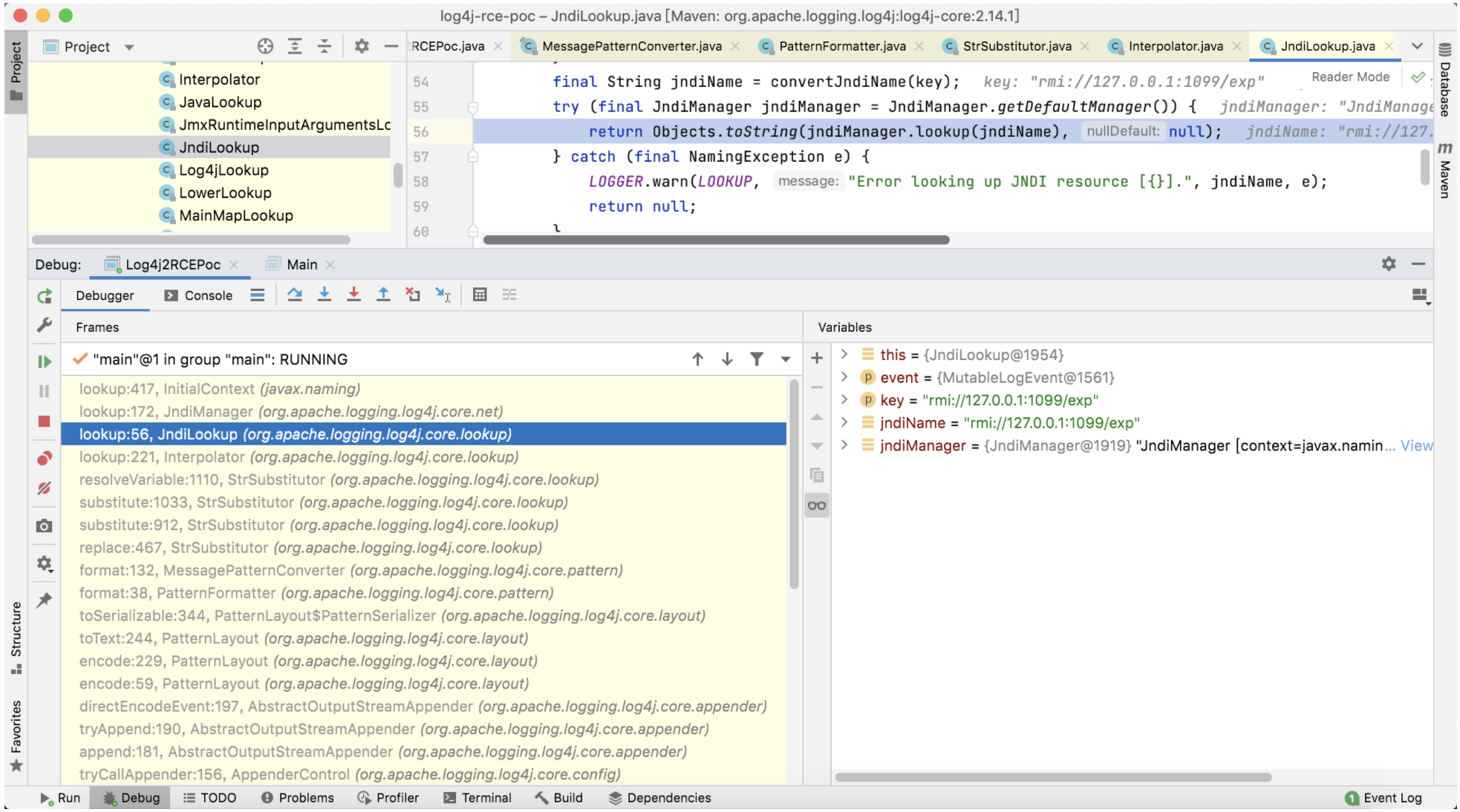Stop the debug session red square
The height and width of the screenshot is (812, 1460).
(x=45, y=421)
